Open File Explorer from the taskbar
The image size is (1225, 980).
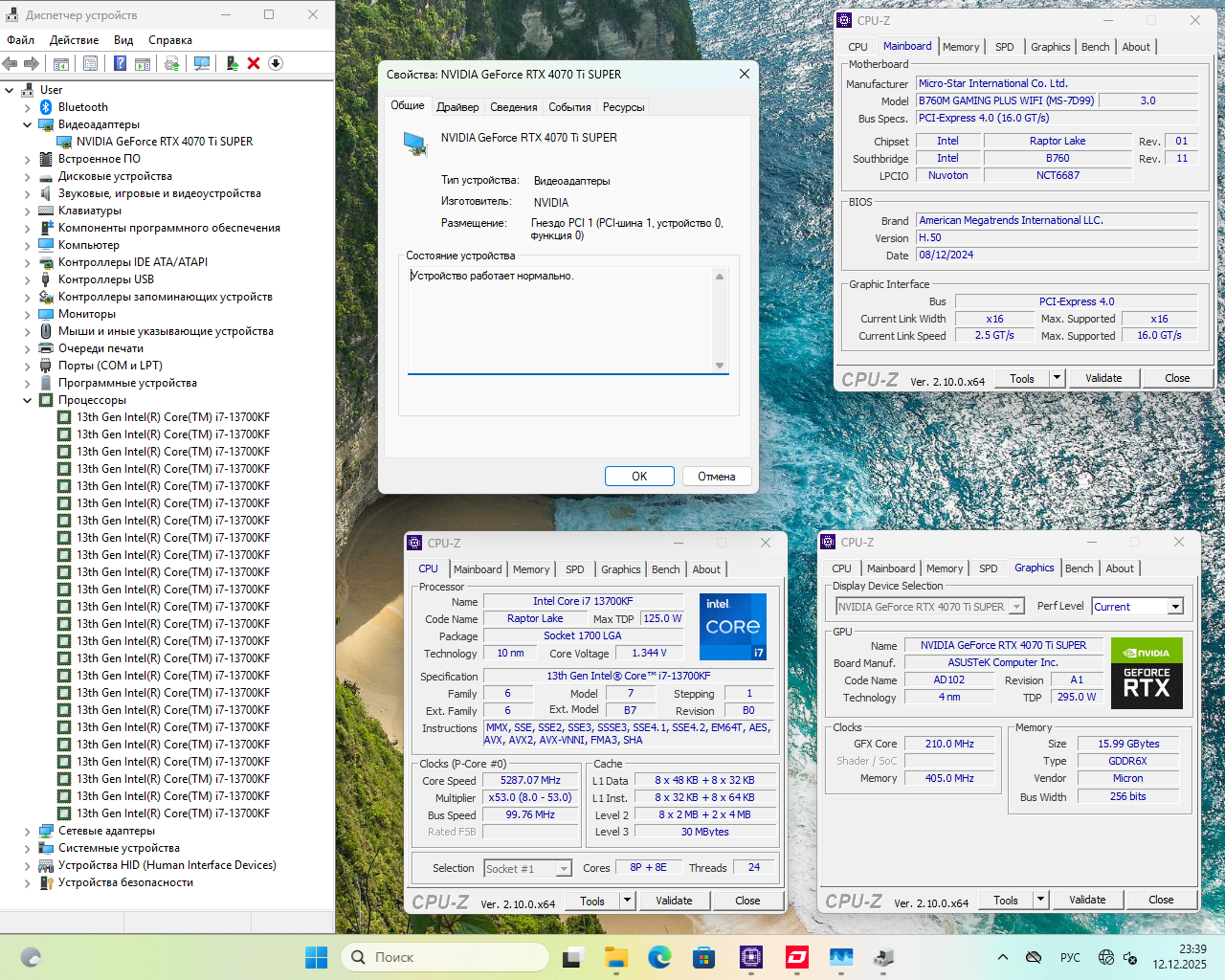pyautogui.click(x=615, y=957)
